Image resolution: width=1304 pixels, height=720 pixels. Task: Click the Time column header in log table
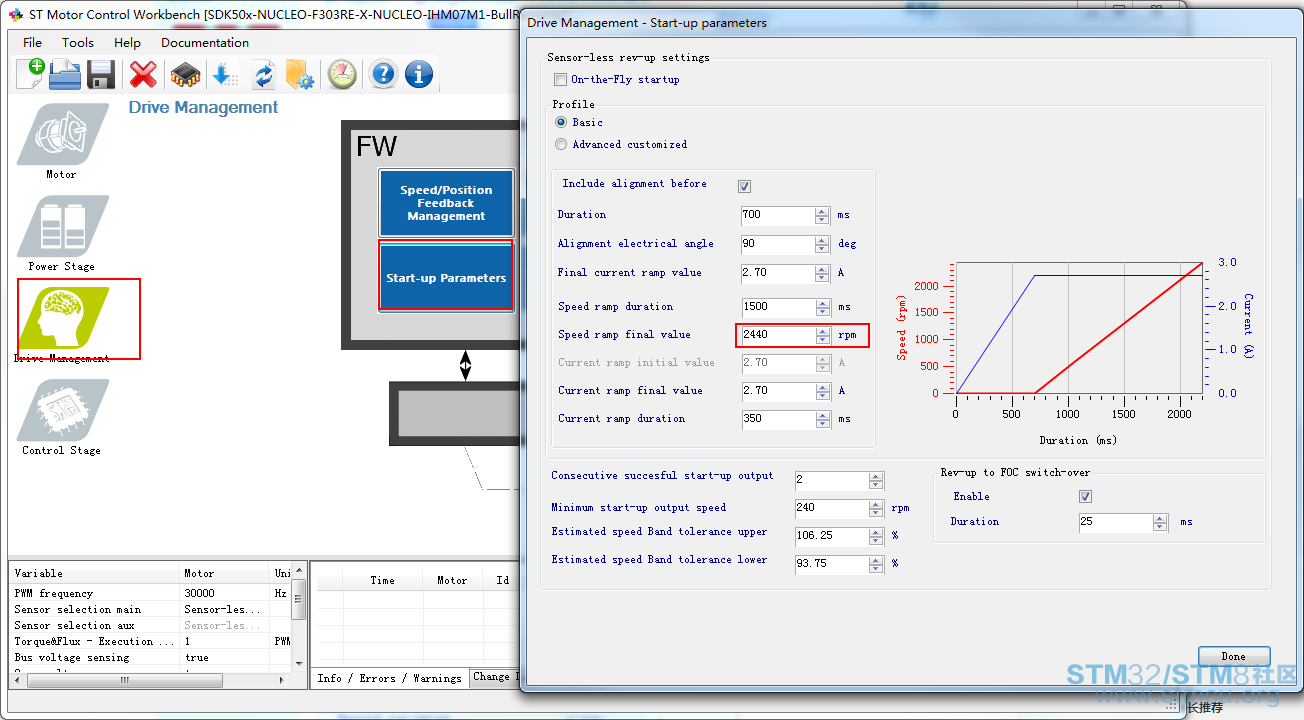pyautogui.click(x=382, y=580)
